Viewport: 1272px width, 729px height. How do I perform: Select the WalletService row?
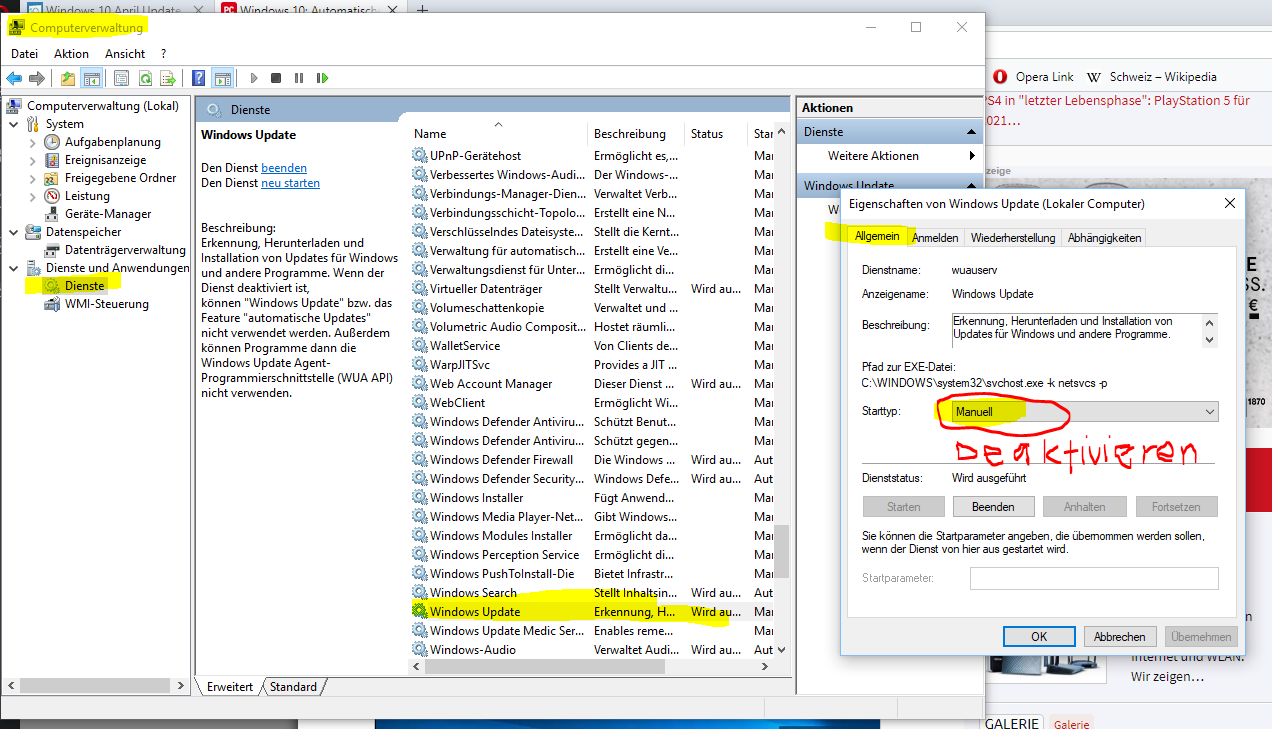click(592, 346)
